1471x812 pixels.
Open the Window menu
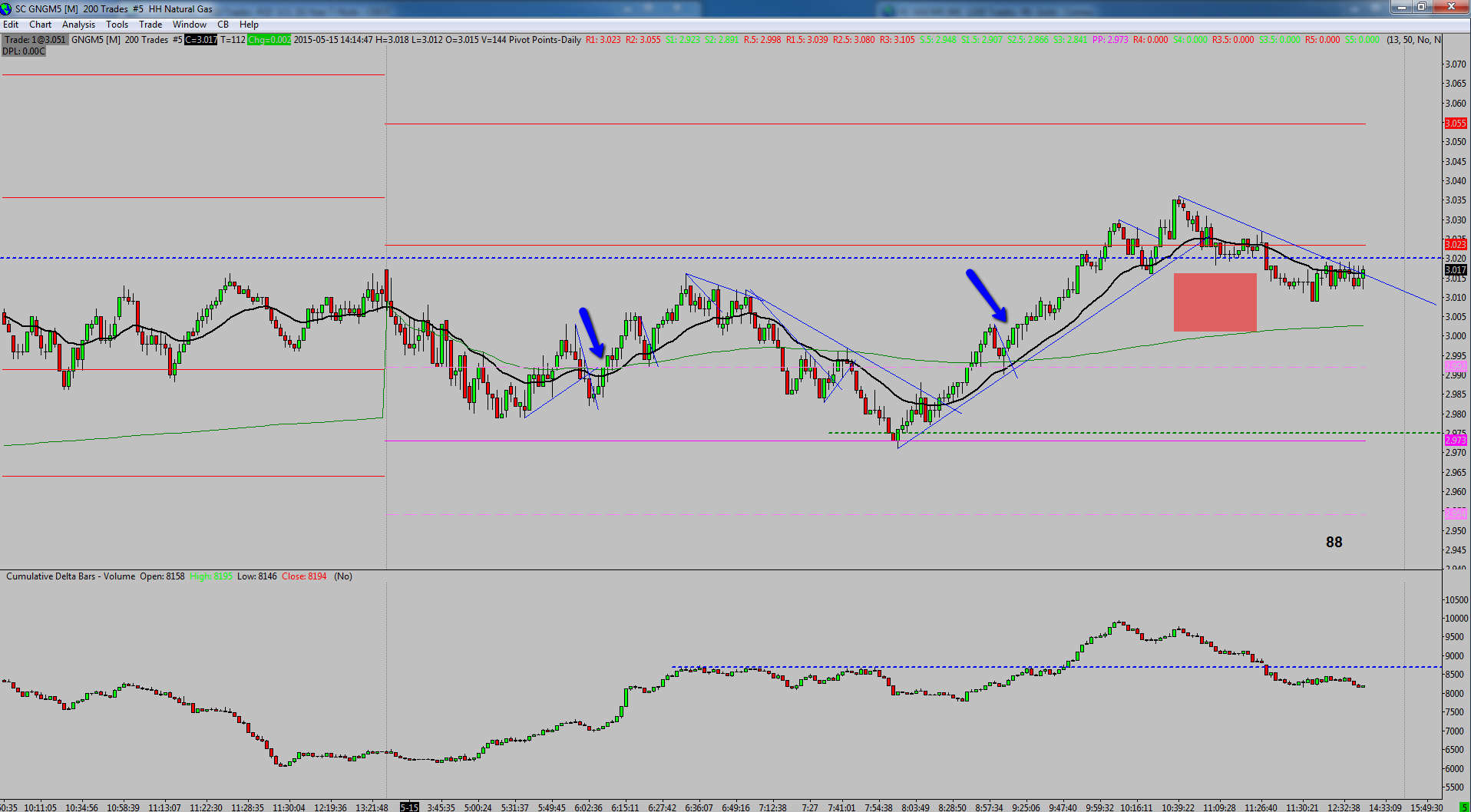pos(189,25)
